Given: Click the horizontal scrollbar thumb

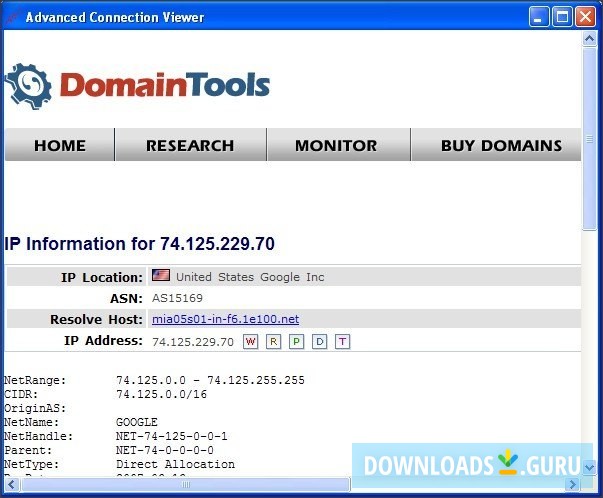Looking at the screenshot, I should 186,484.
